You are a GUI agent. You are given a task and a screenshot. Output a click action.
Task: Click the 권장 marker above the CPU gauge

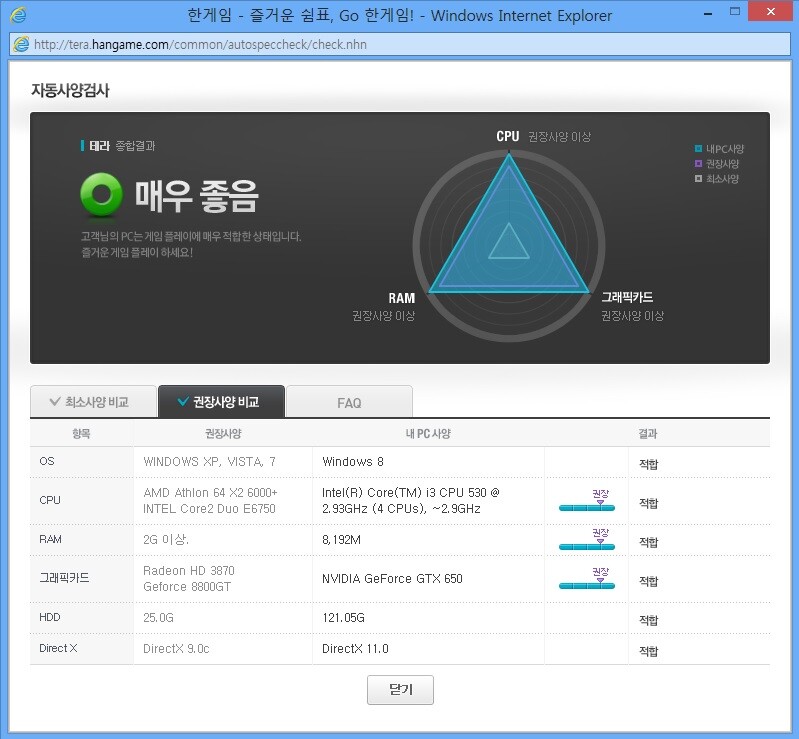pyautogui.click(x=600, y=495)
